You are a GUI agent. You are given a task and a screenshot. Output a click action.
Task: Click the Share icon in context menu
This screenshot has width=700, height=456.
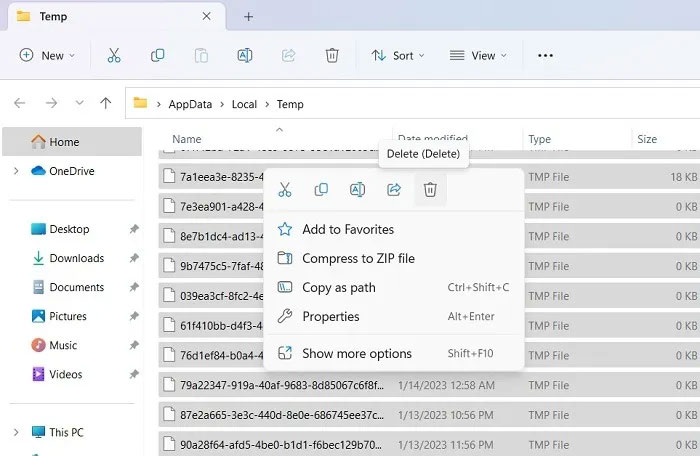pyautogui.click(x=394, y=189)
